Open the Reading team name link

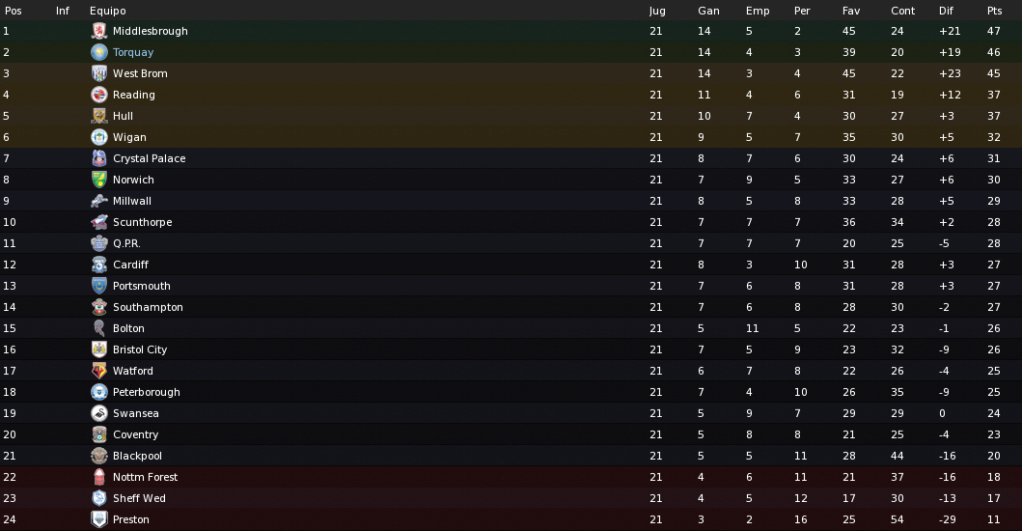click(134, 94)
